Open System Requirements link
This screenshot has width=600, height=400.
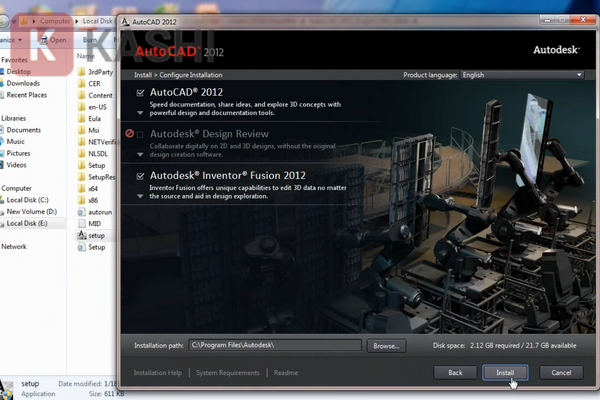tap(228, 372)
